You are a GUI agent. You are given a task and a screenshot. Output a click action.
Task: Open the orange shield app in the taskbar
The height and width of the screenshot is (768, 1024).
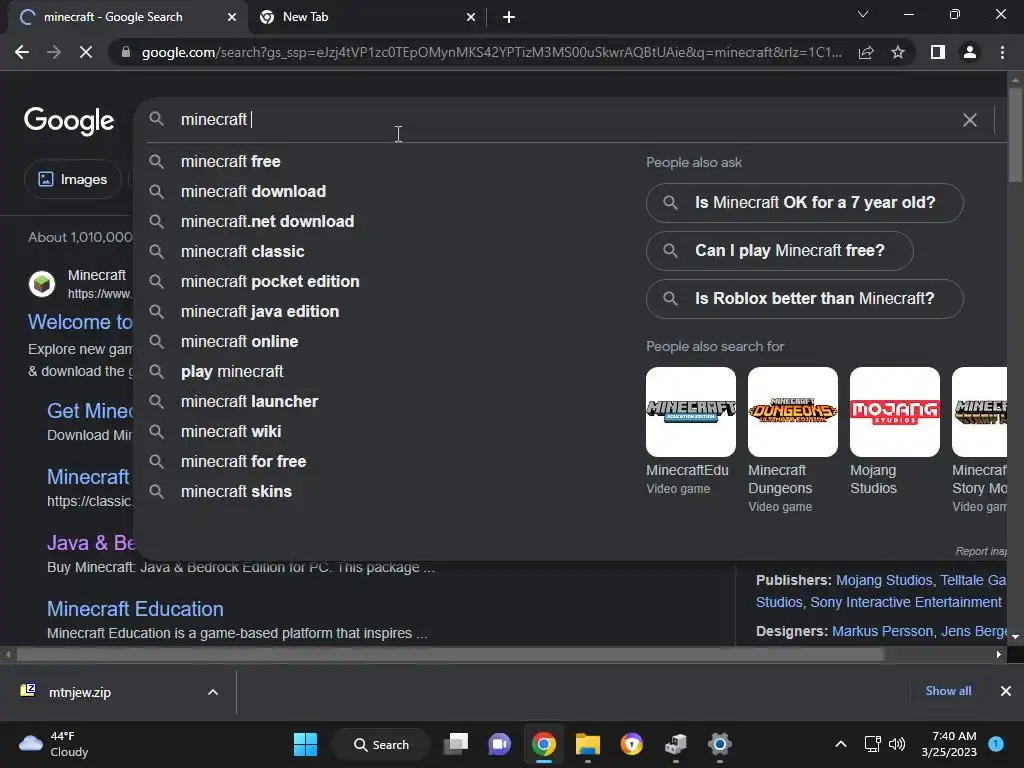tap(632, 744)
